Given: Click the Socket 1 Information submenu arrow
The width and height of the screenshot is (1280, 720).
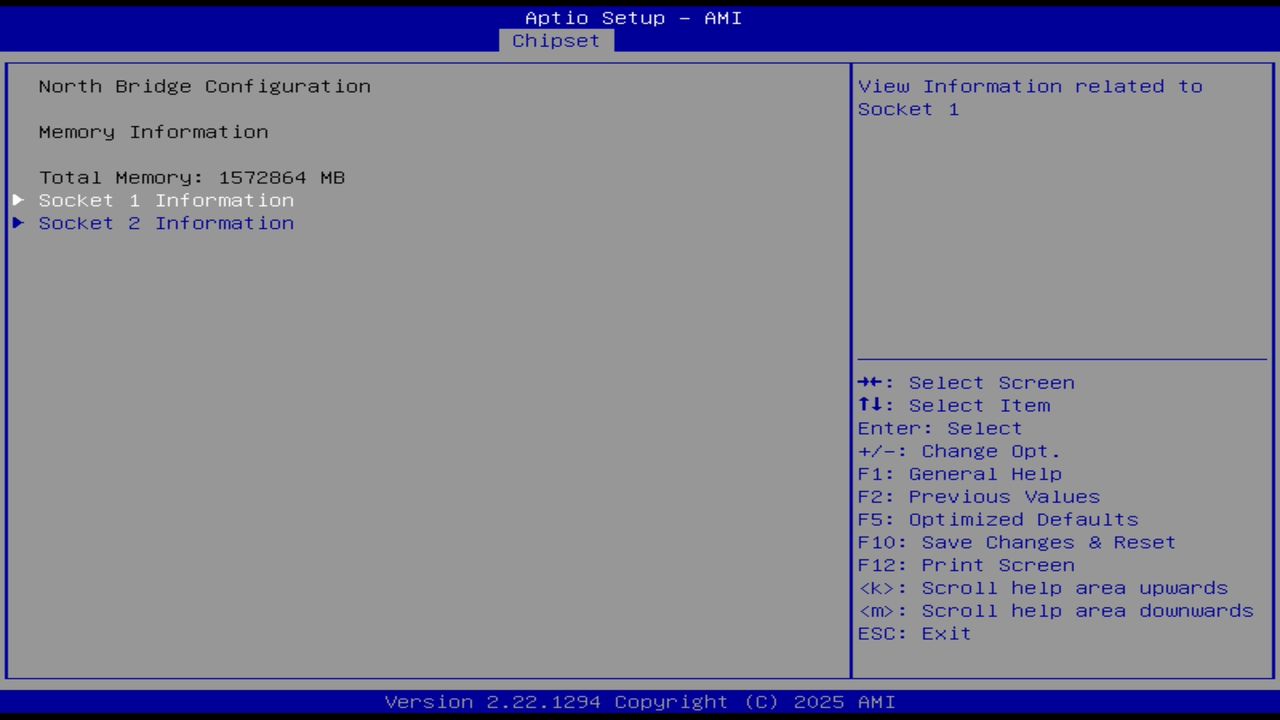Looking at the screenshot, I should point(17,200).
